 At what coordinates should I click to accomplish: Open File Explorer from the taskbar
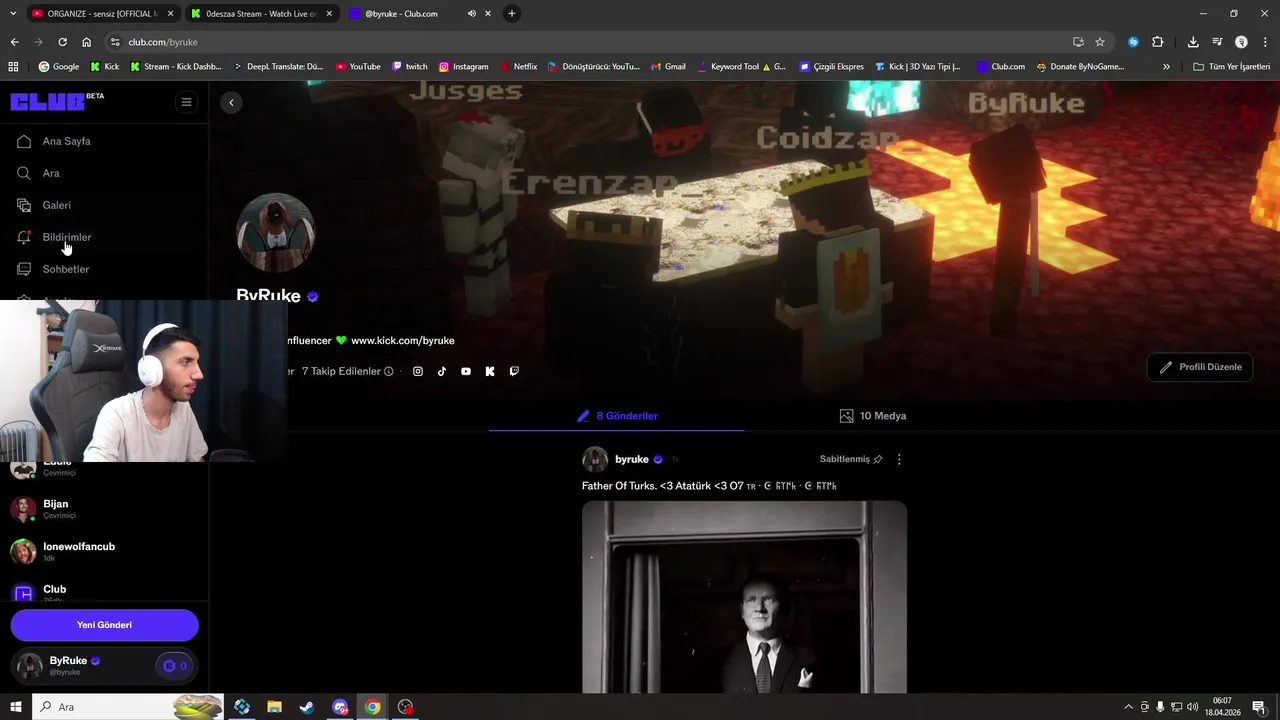click(x=274, y=707)
